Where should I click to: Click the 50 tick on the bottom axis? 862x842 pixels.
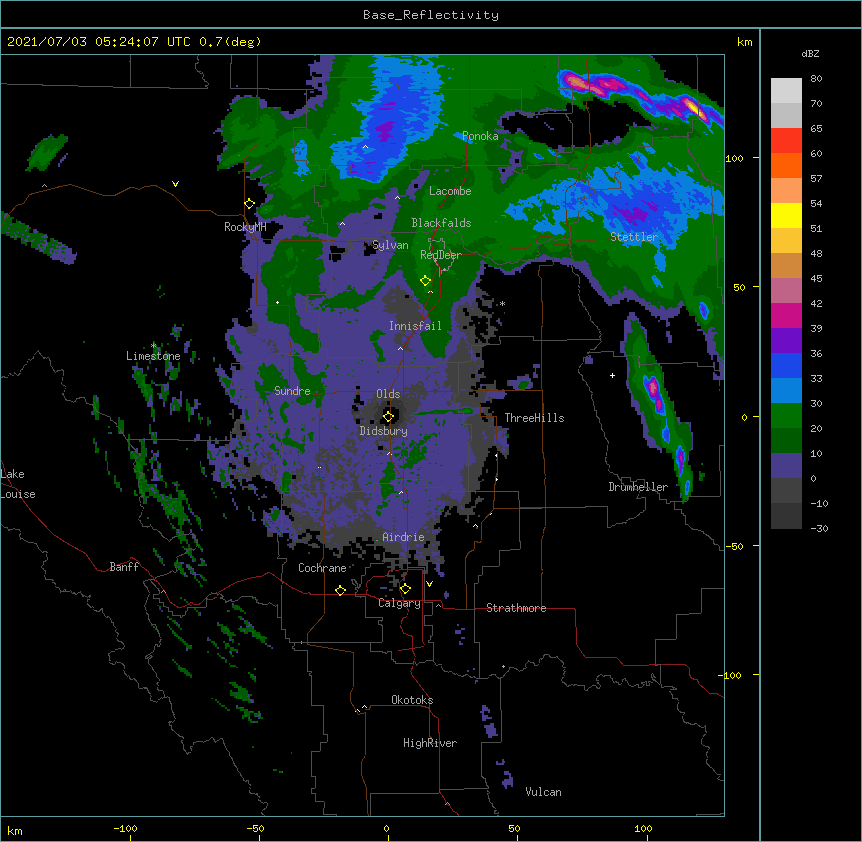514,828
